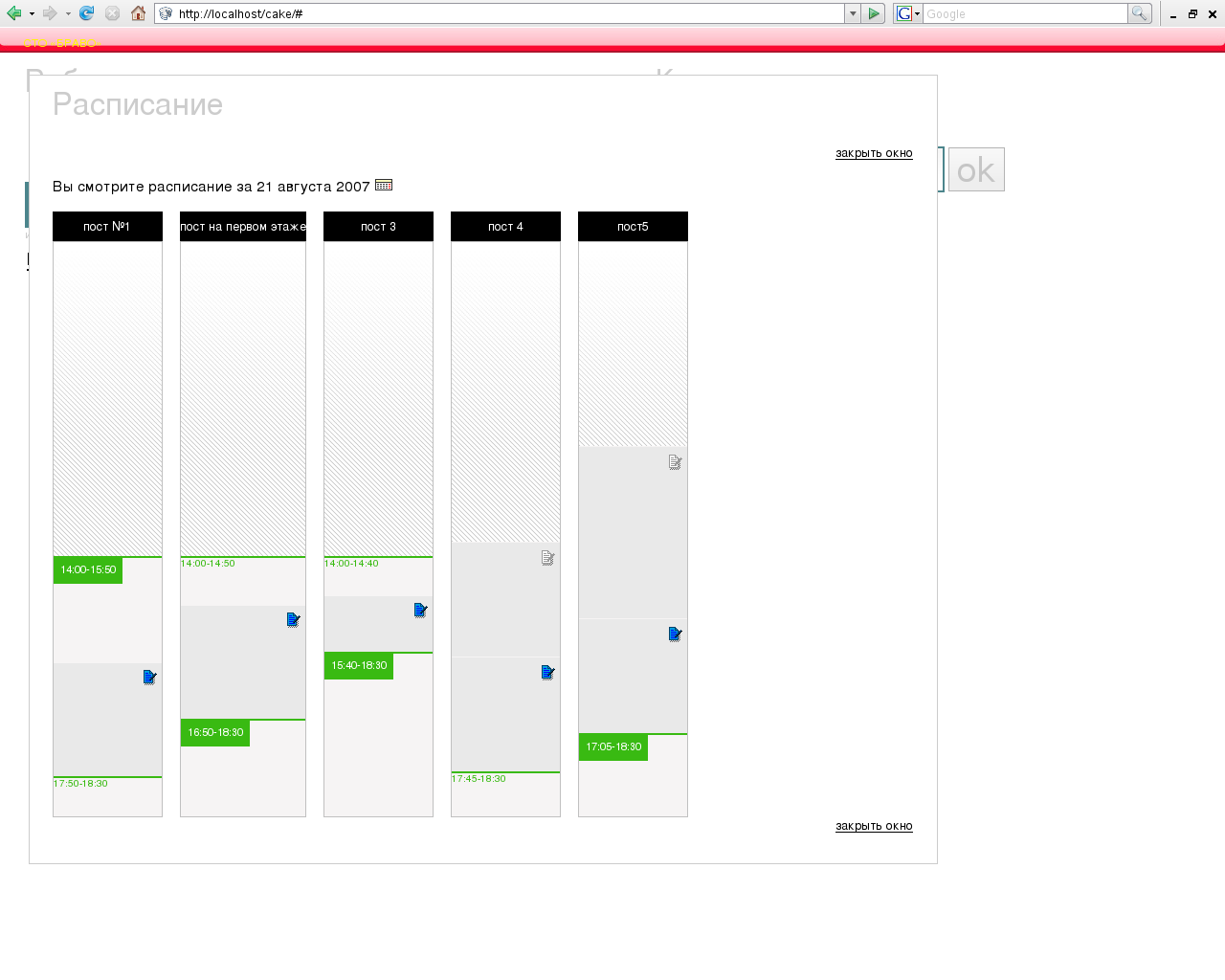Click the "пост 3" column header
This screenshot has height=980, width=1225.
tap(378, 227)
